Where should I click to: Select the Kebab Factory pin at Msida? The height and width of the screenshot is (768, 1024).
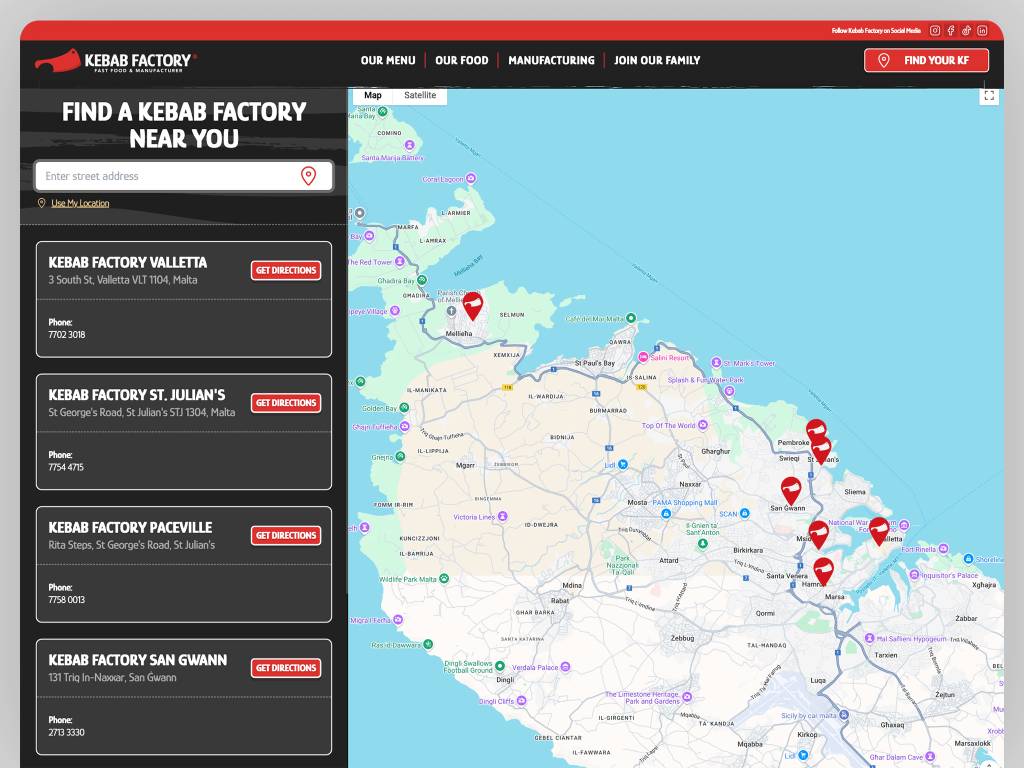(818, 534)
